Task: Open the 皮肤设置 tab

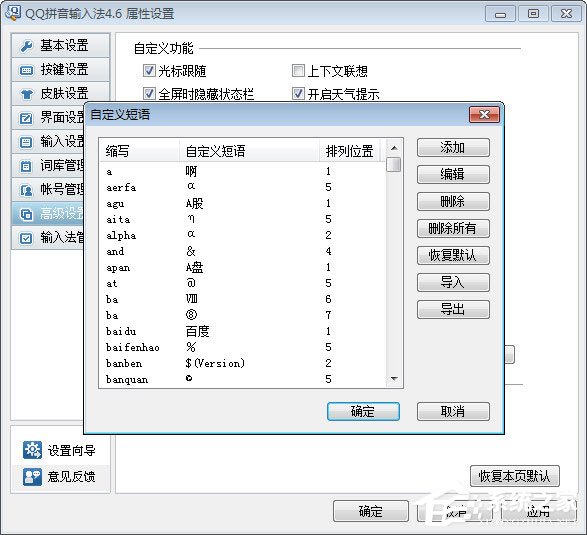Action: pyautogui.click(x=61, y=94)
